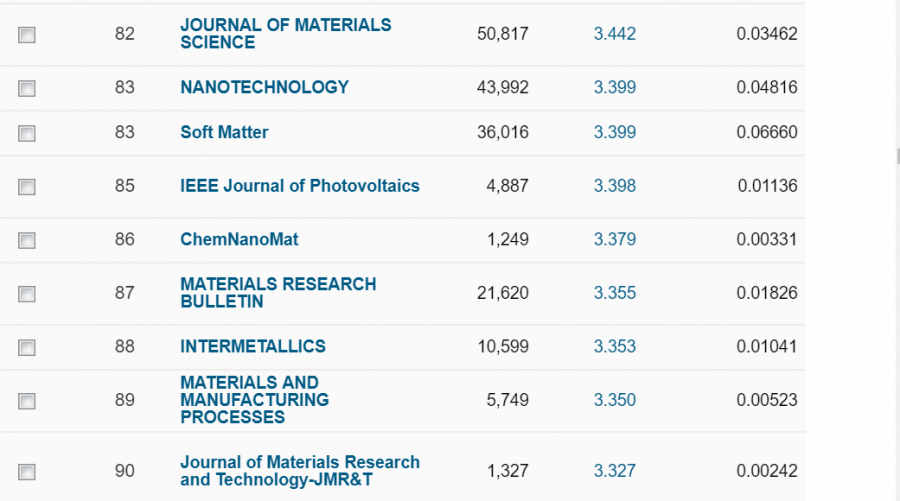
Task: Open Materials and Manufacturing Processes link
Action: click(254, 399)
